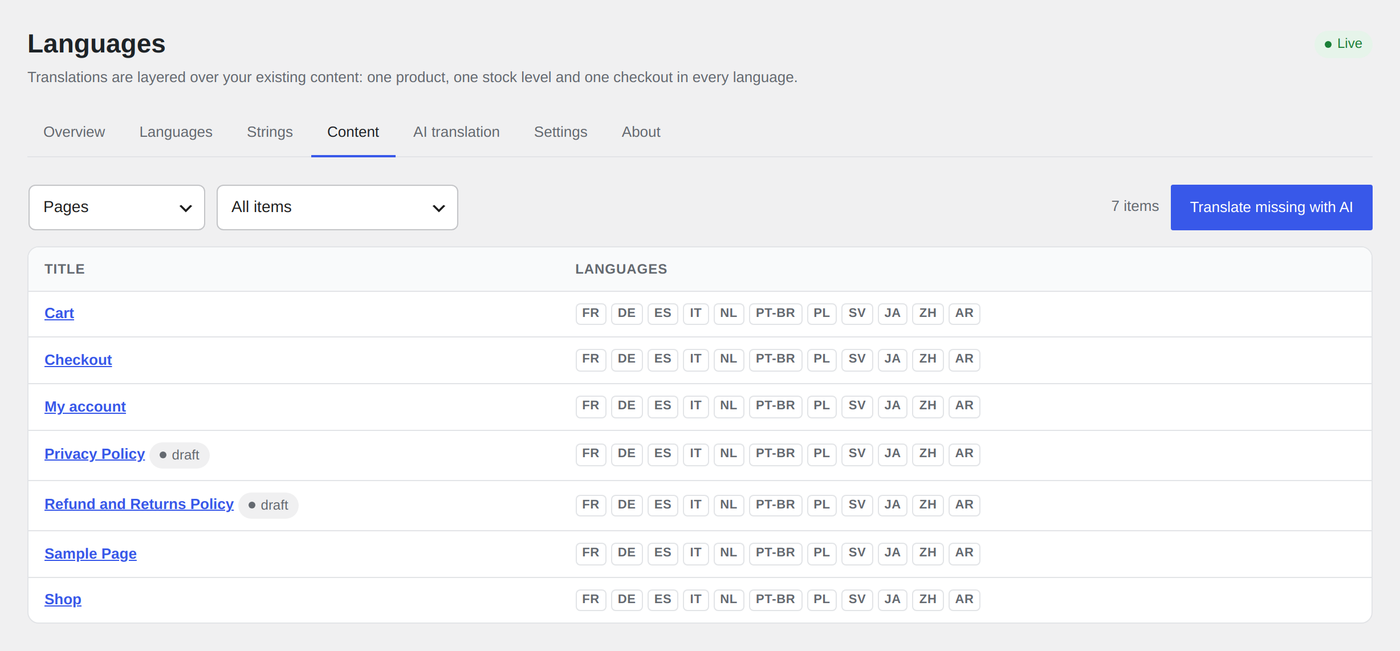Click the AR badge in Privacy Policy row
1400x651 pixels.
(x=964, y=454)
